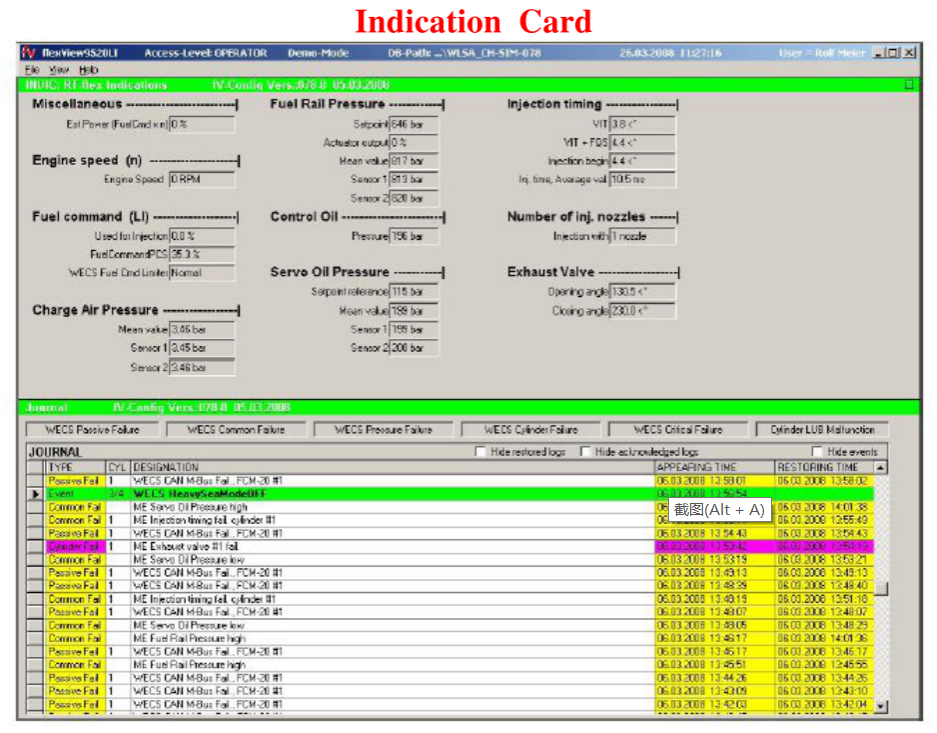Click the Injection begin value field
The height and width of the screenshot is (733, 937).
pos(642,161)
